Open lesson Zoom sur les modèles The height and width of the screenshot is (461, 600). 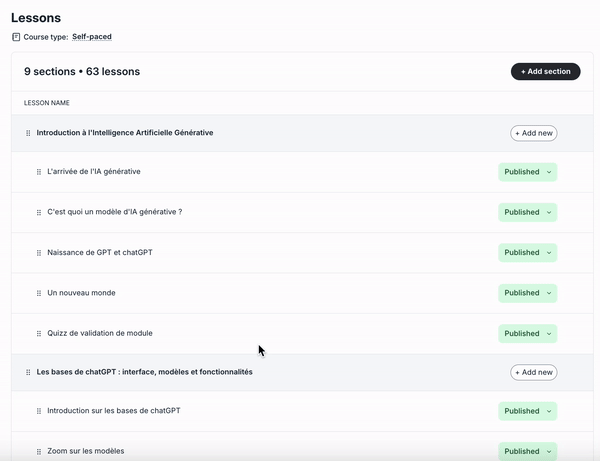point(86,451)
